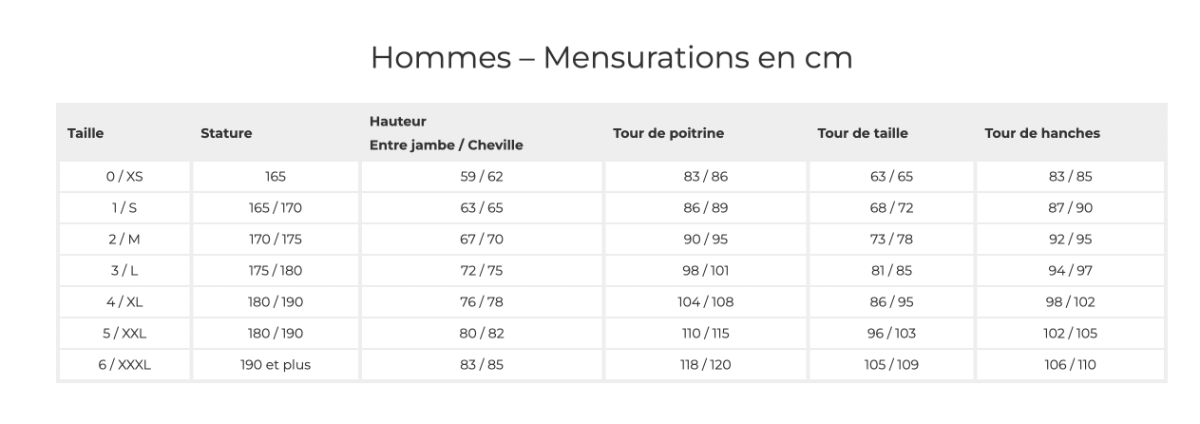1200x424 pixels.
Task: Click the 59 / 62 leg height cell
Action: pyautogui.click(x=481, y=177)
